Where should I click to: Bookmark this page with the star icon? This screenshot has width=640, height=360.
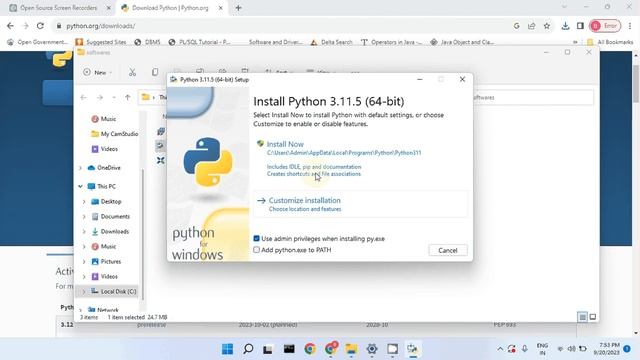coord(547,26)
